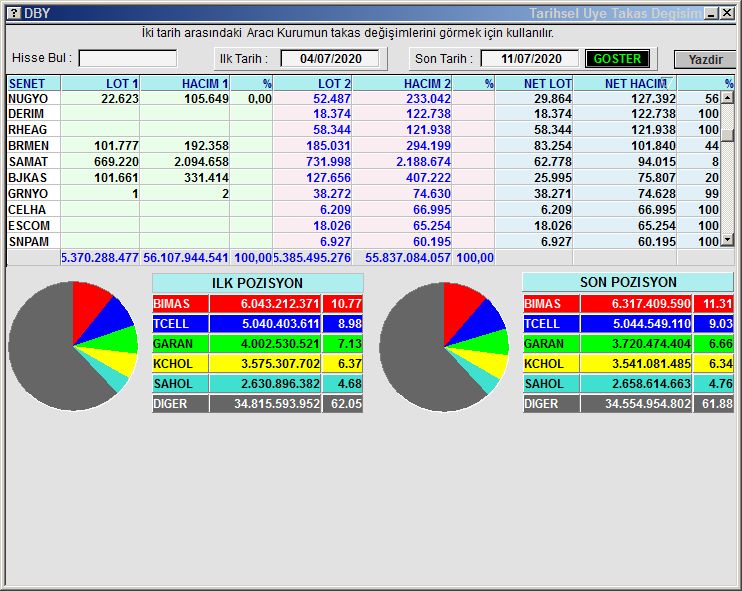Select the SAMAT row
742x591 pixels.
pos(363,162)
